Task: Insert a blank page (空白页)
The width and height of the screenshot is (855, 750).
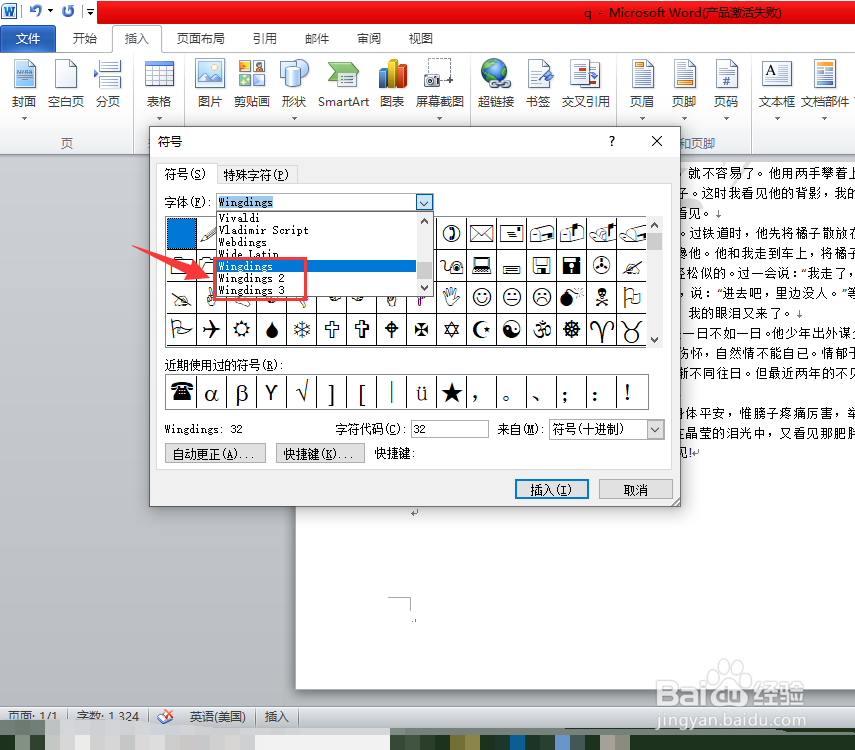Action: [66, 85]
